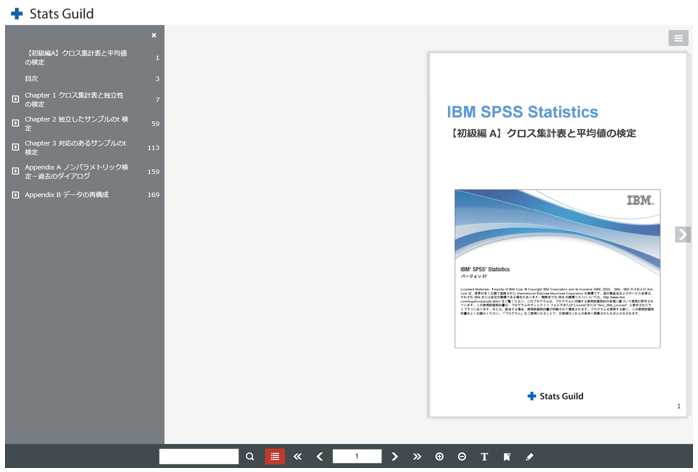Click the pen annotation icon
This screenshot has width=698, height=472.
point(529,456)
